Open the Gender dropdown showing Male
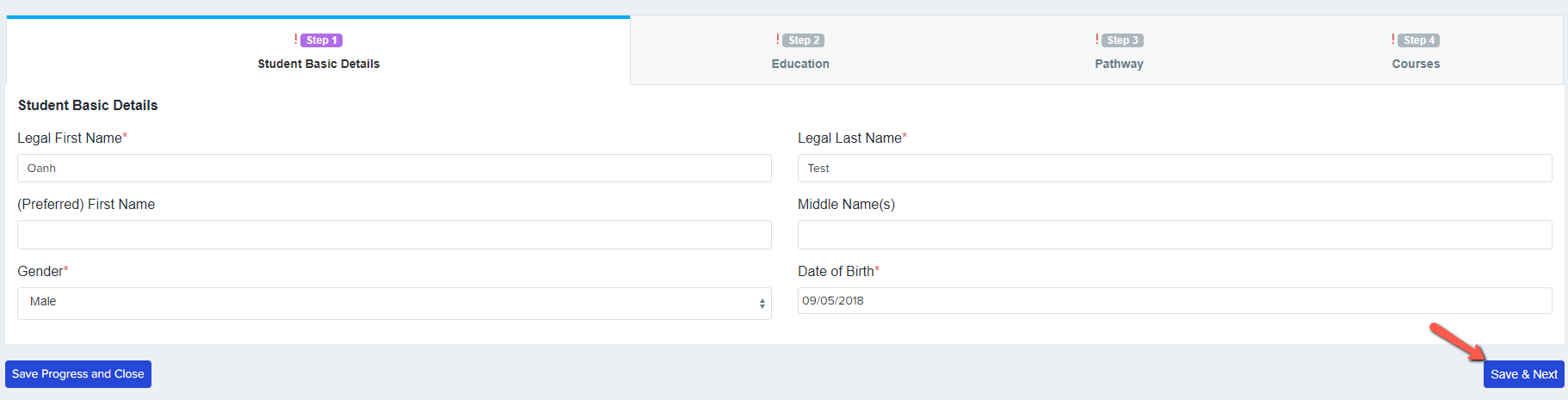Image resolution: width=1568 pixels, height=400 pixels. [394, 303]
